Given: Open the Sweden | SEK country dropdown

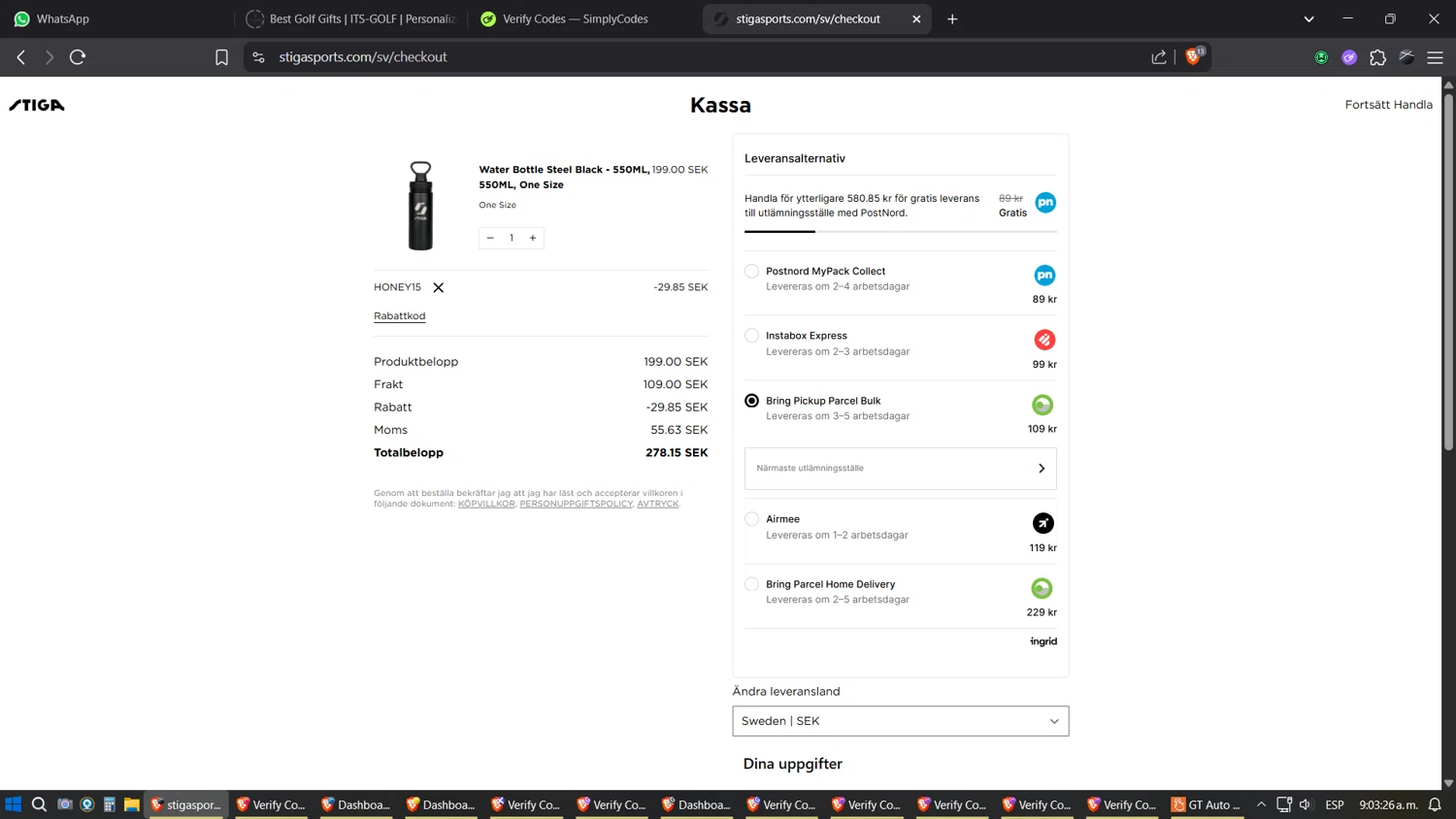Looking at the screenshot, I should [901, 721].
